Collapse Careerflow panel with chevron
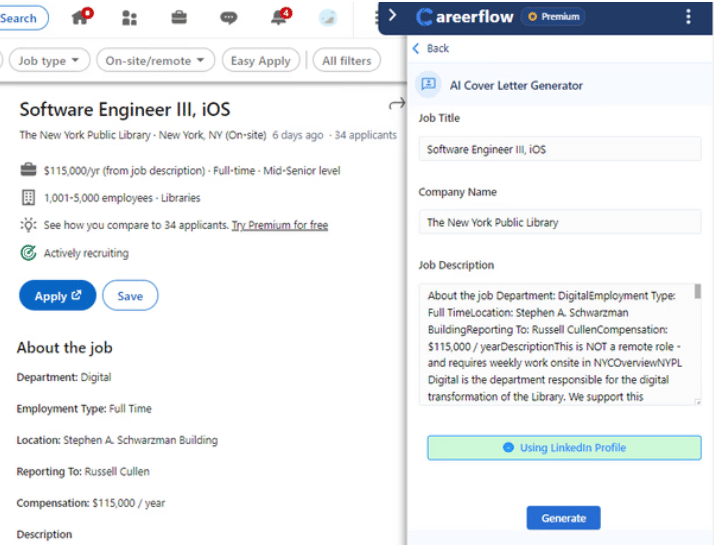 (x=393, y=15)
